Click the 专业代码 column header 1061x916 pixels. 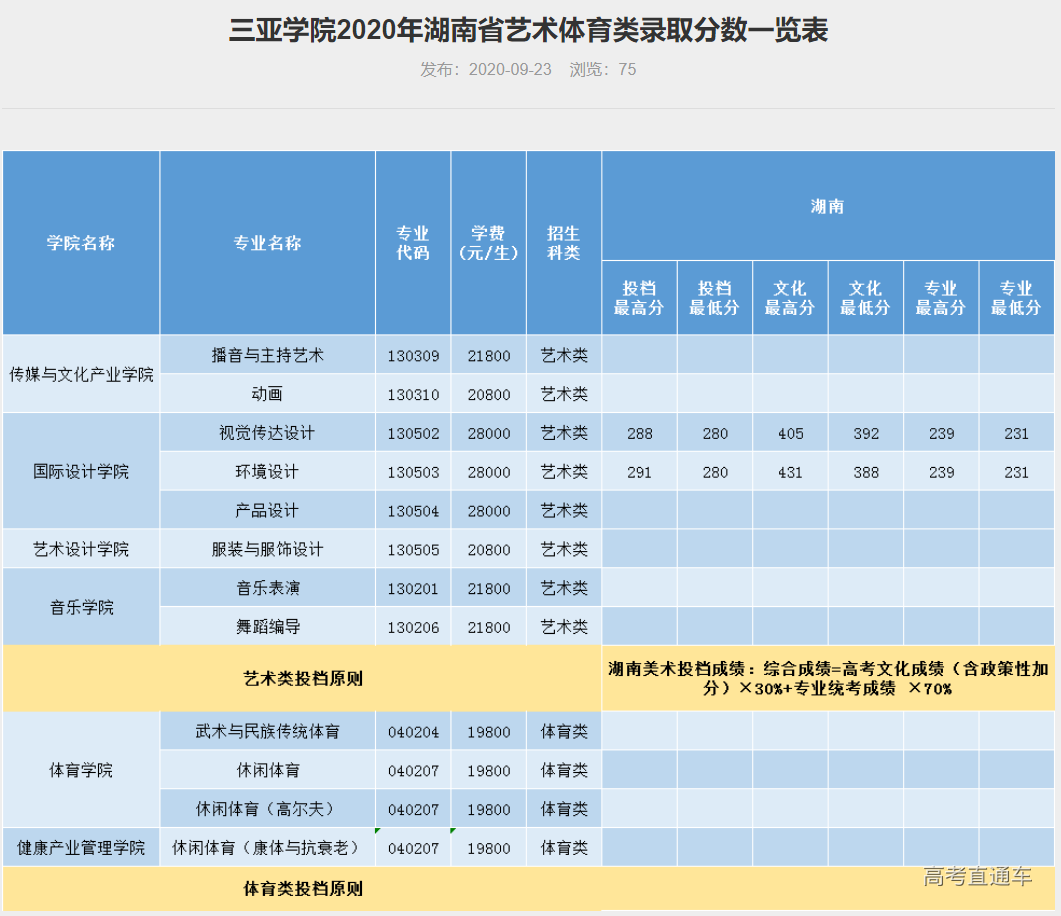(x=412, y=242)
